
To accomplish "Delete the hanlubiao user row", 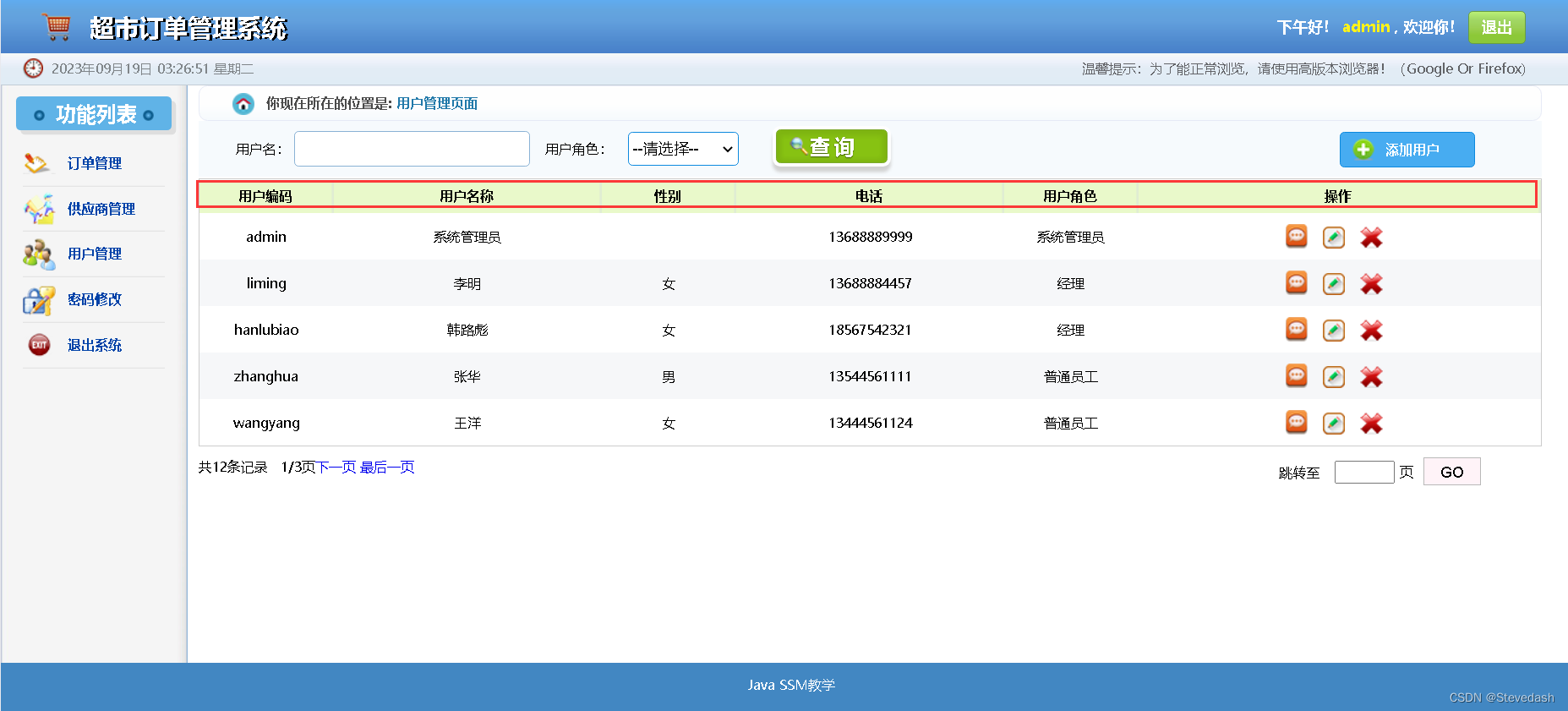I will [1371, 331].
